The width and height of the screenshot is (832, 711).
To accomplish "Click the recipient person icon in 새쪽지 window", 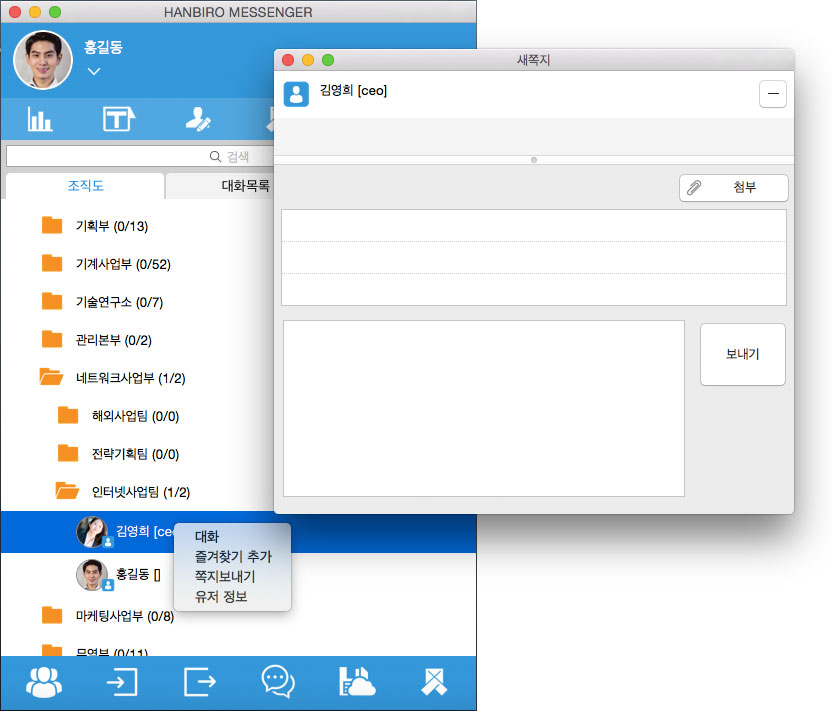I will (x=296, y=94).
